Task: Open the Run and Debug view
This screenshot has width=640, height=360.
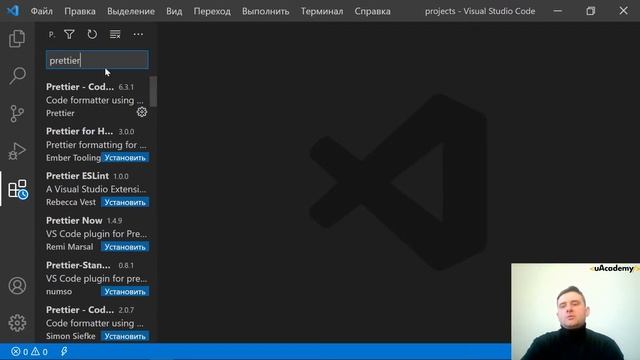Action: coord(17,151)
